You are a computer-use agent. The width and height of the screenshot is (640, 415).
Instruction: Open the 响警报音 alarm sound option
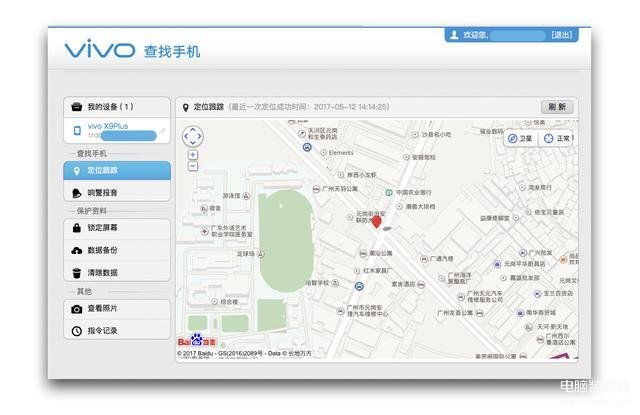coord(117,193)
